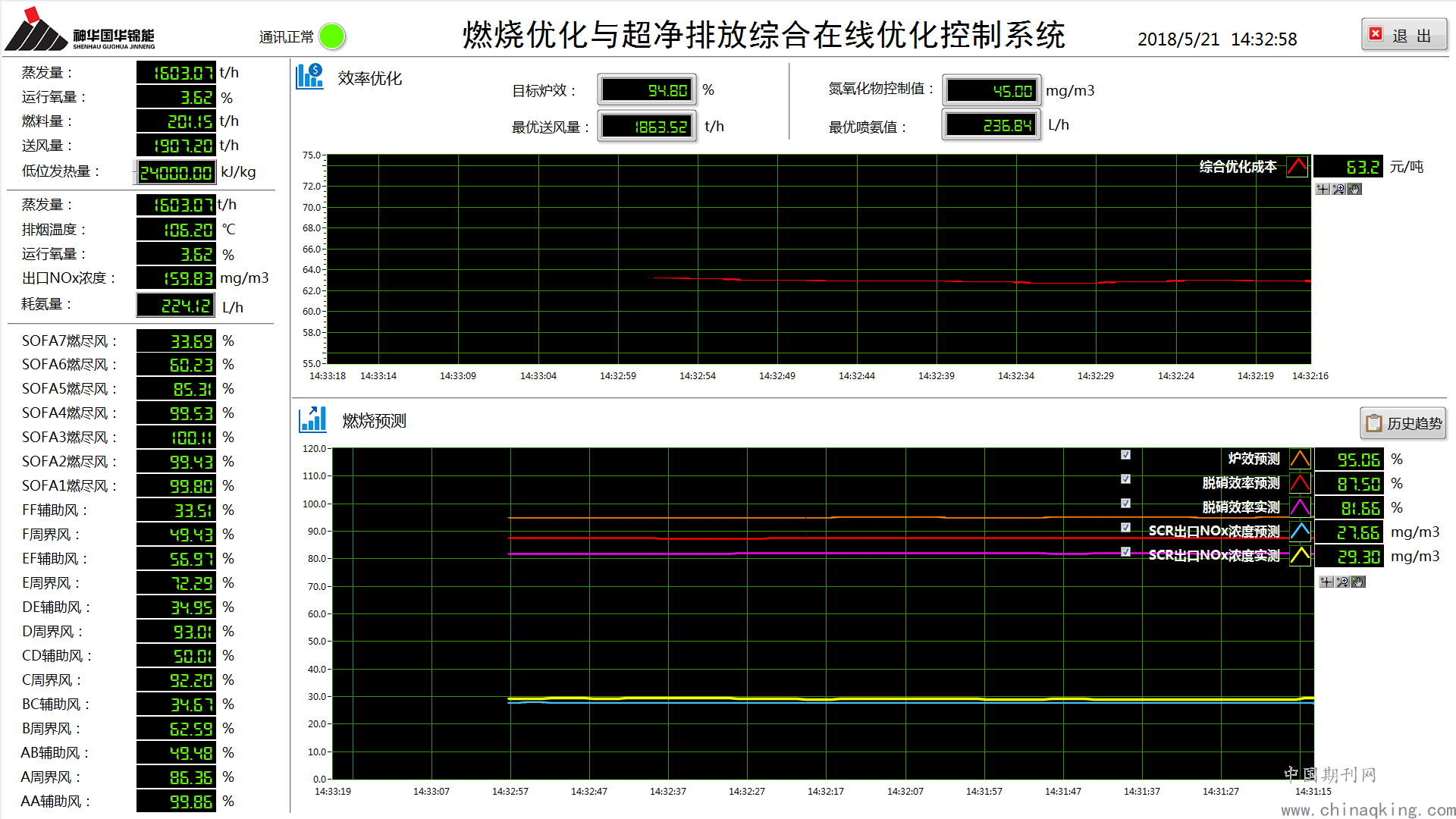Uncheck the 炉效预测 plot checkbox

coord(1126,454)
